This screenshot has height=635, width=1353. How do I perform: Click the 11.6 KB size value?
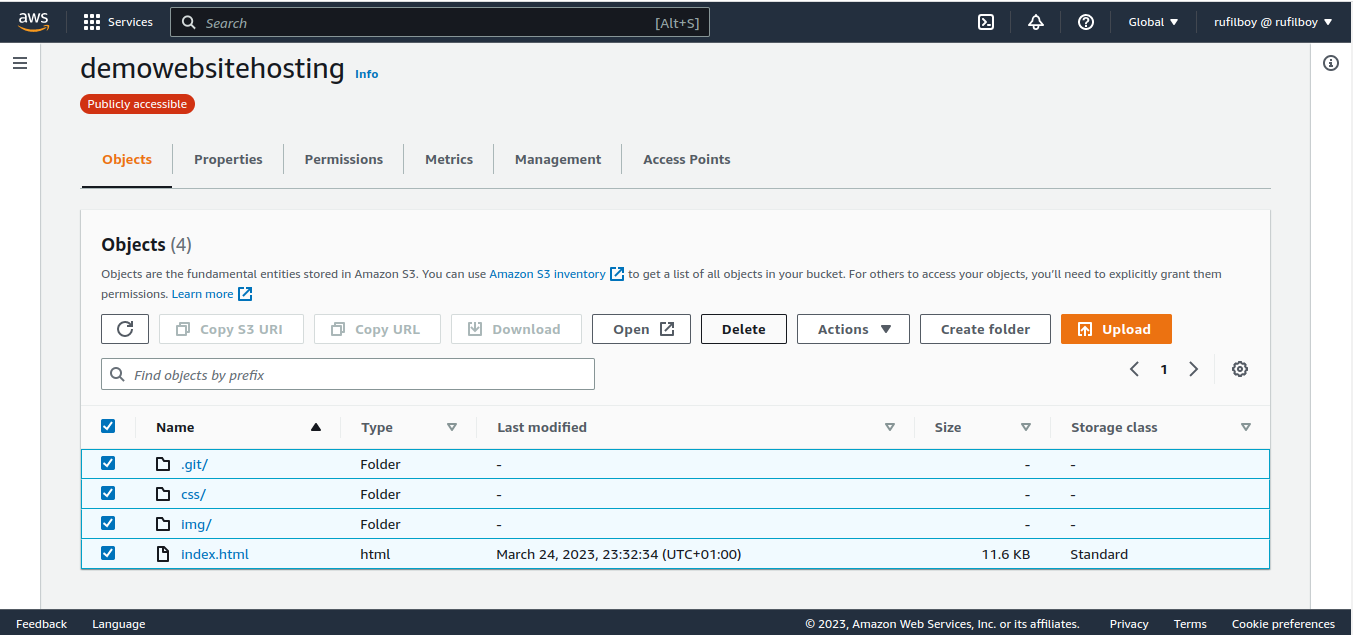point(1006,554)
